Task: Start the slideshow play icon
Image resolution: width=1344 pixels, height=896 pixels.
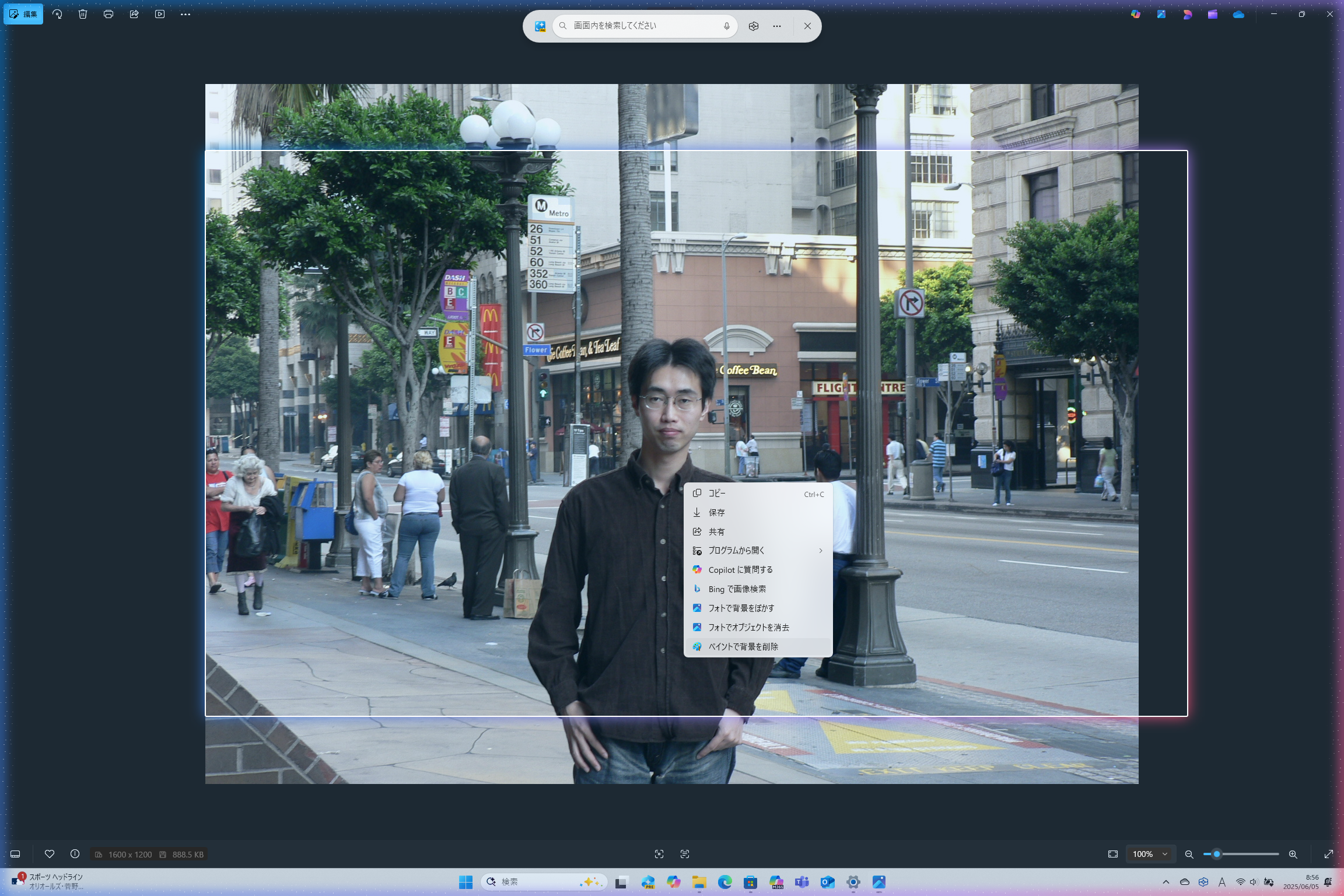Action: [x=160, y=14]
